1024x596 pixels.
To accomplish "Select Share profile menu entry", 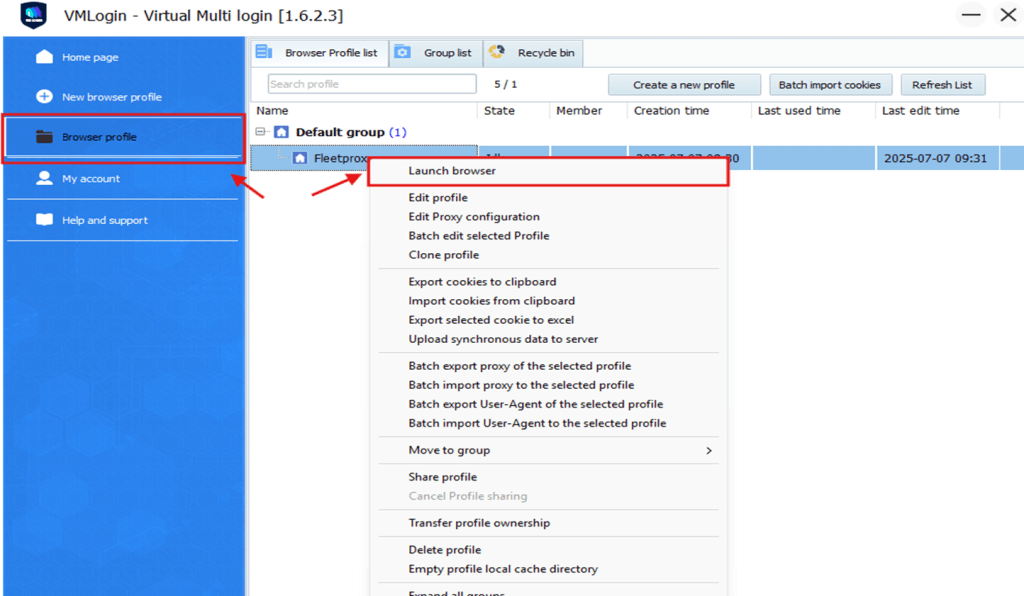I will [x=443, y=477].
